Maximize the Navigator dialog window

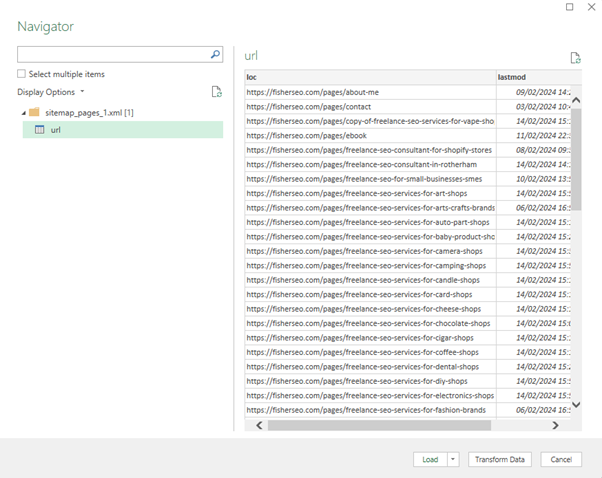(569, 7)
